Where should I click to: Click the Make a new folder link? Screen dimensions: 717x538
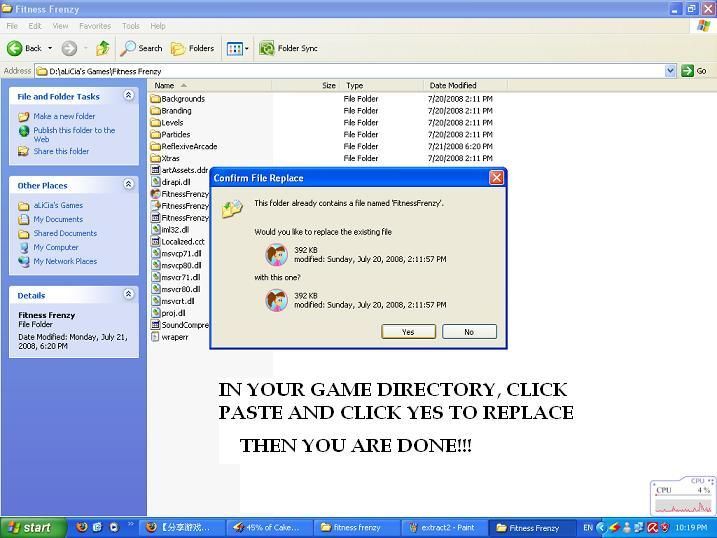tap(64, 117)
